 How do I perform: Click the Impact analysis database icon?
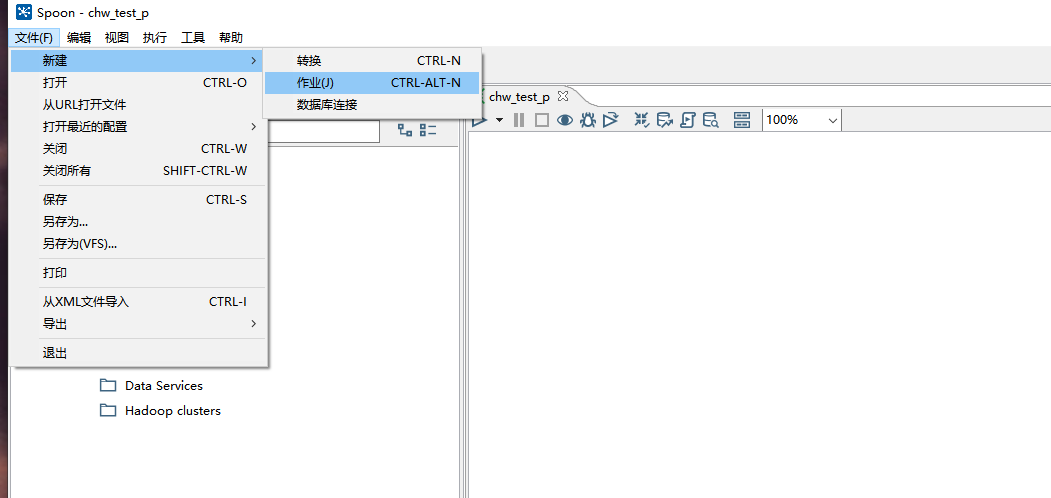(665, 120)
